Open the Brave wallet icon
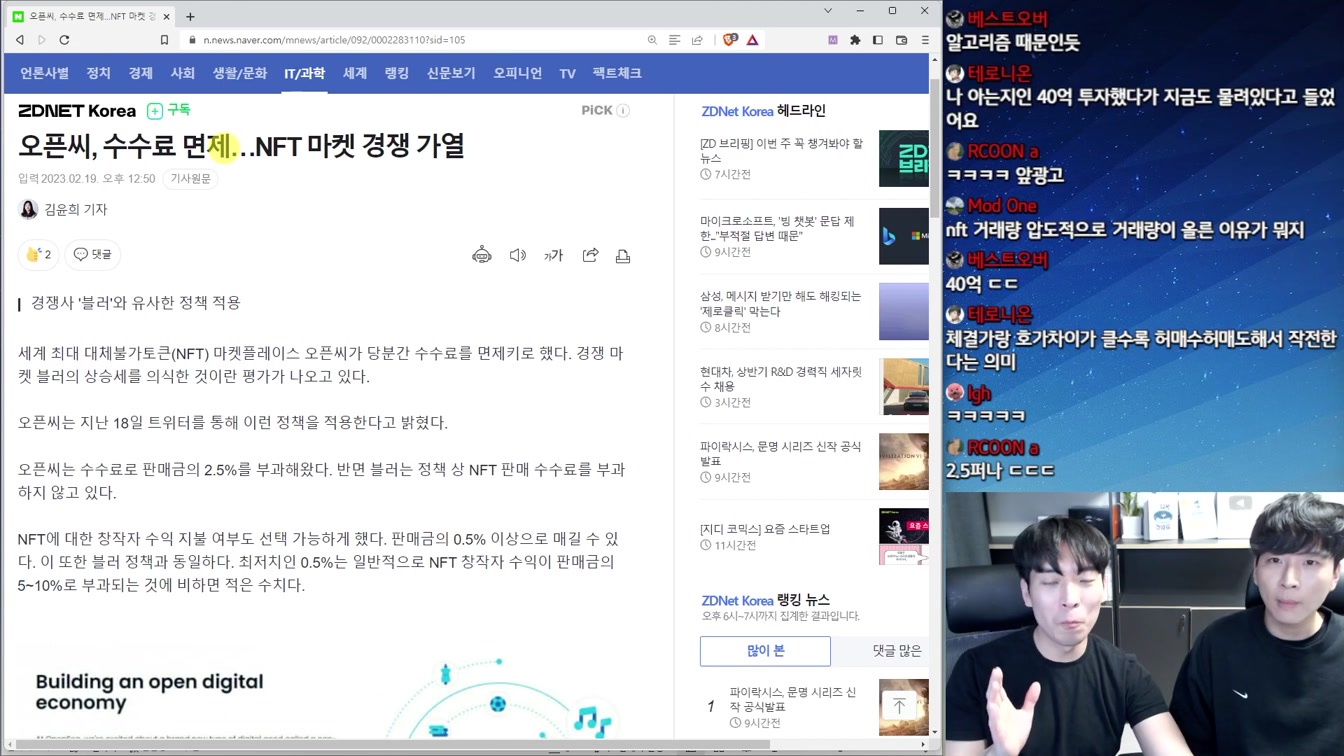 click(x=901, y=40)
